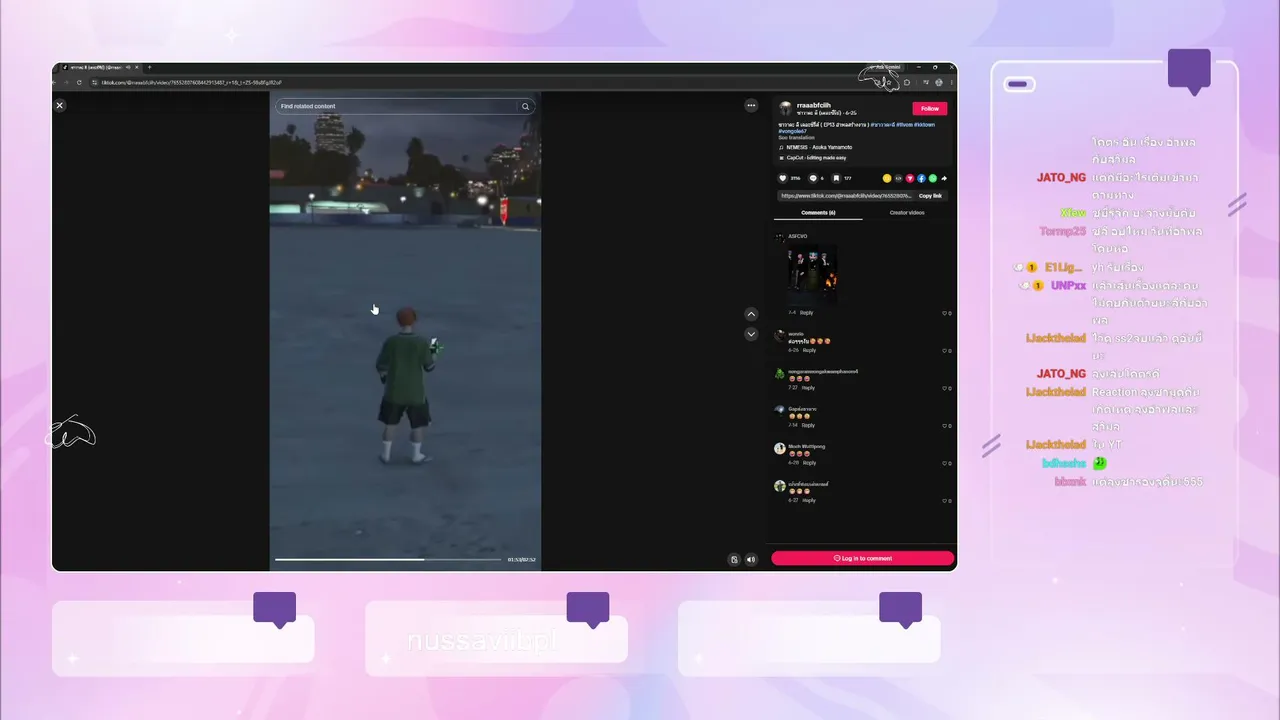Screen dimensions: 1280x720
Task: Reply to Moch Wuttipong's comment
Action: click(809, 463)
